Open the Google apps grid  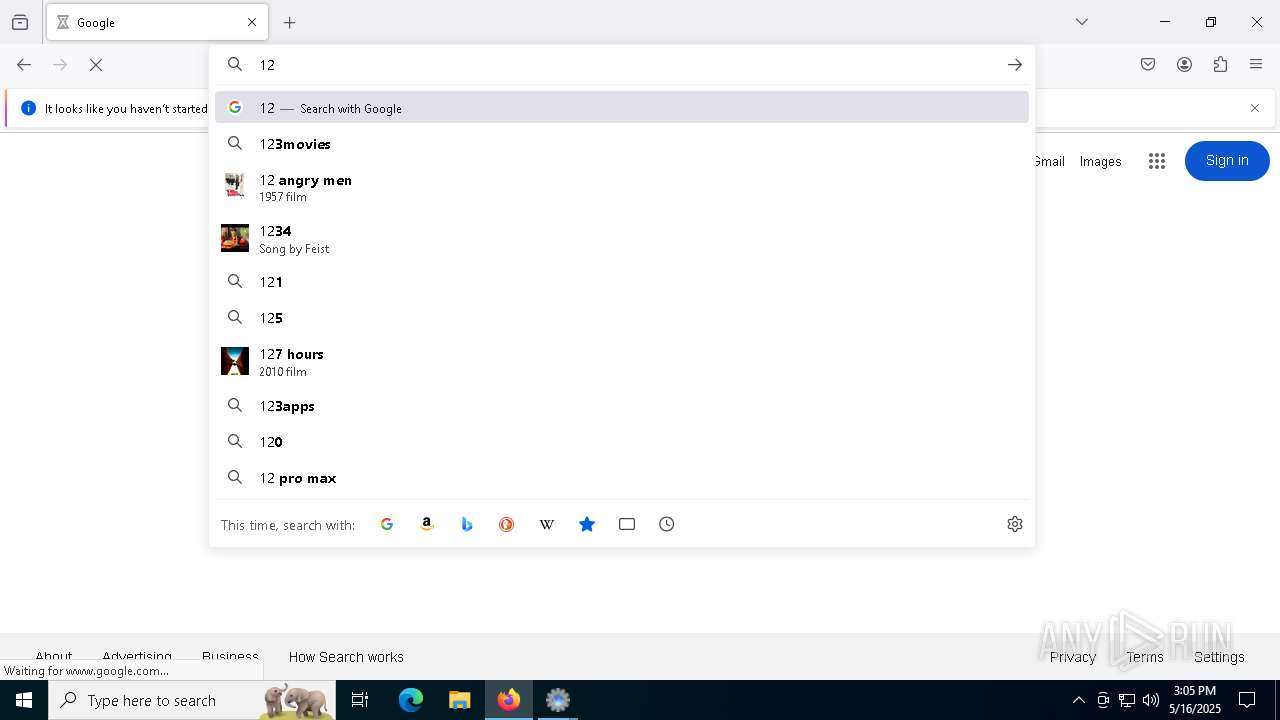(1157, 161)
